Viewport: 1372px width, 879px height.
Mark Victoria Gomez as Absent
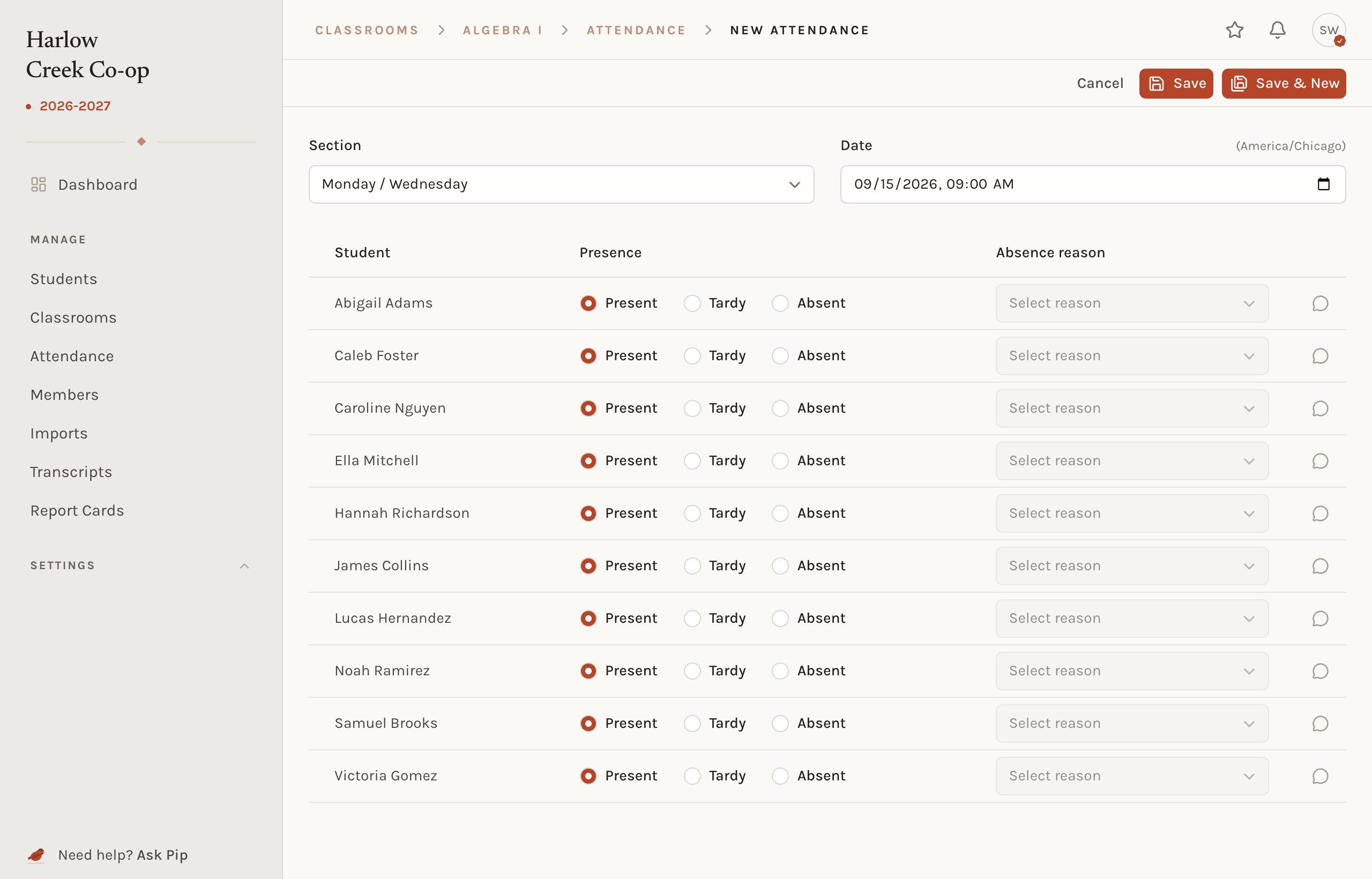[x=780, y=776]
